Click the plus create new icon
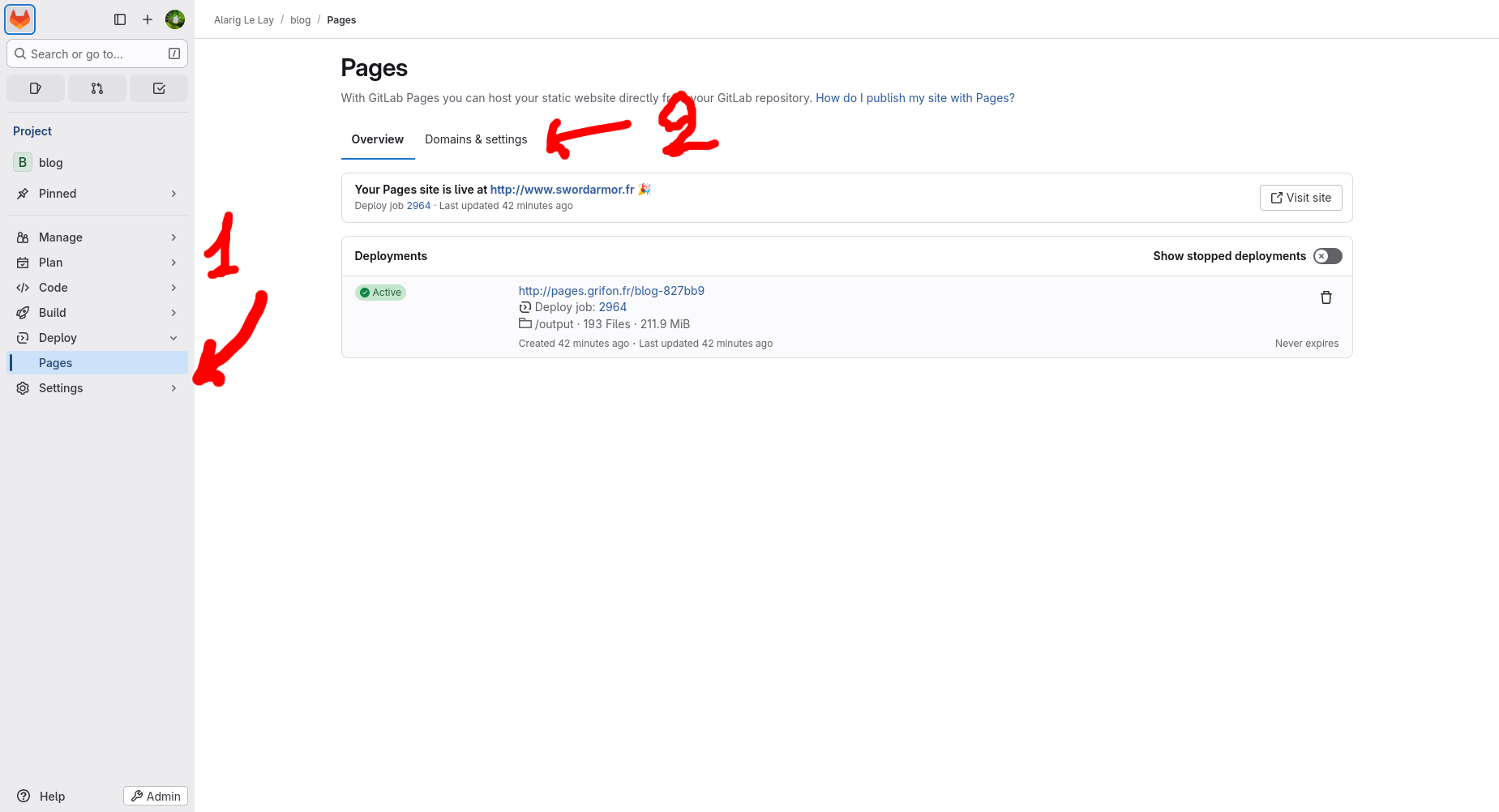The image size is (1499, 812). pyautogui.click(x=148, y=19)
